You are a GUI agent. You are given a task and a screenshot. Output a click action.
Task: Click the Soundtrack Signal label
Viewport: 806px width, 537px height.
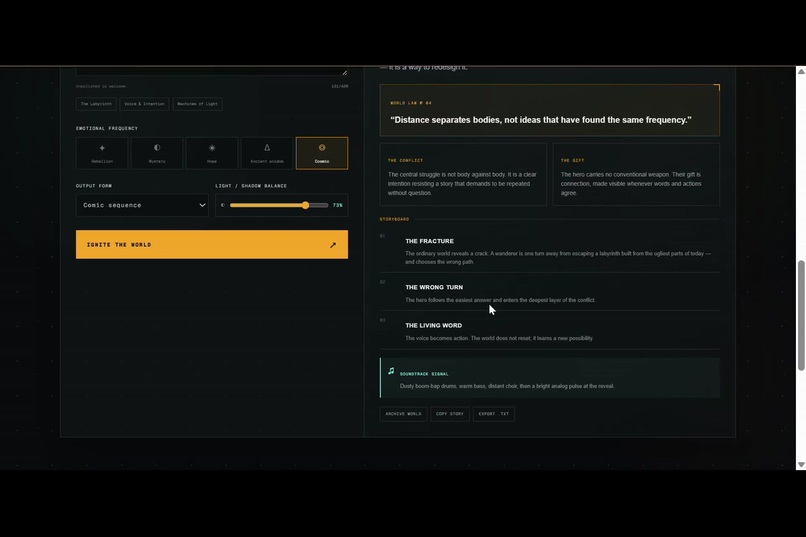(x=424, y=374)
